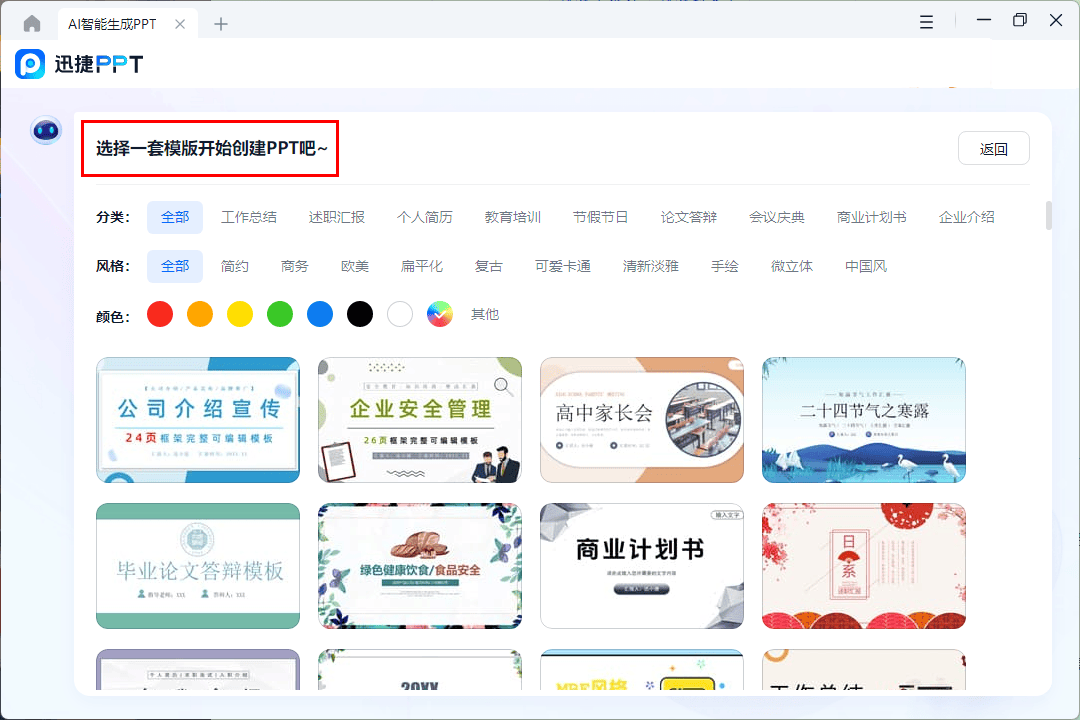Select the 高中家长会 template
The height and width of the screenshot is (720, 1080).
tap(642, 420)
